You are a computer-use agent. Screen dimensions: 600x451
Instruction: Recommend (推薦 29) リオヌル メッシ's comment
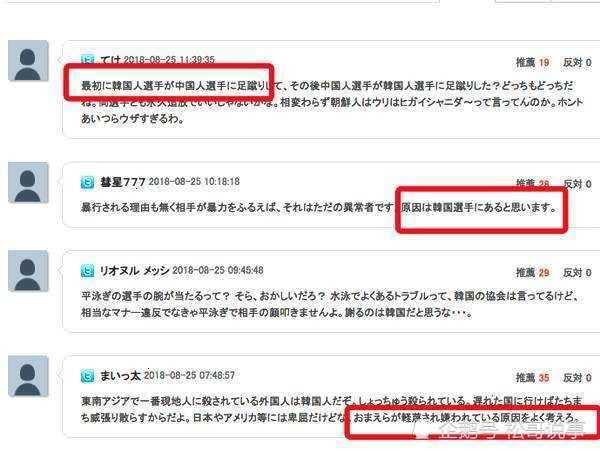(533, 273)
